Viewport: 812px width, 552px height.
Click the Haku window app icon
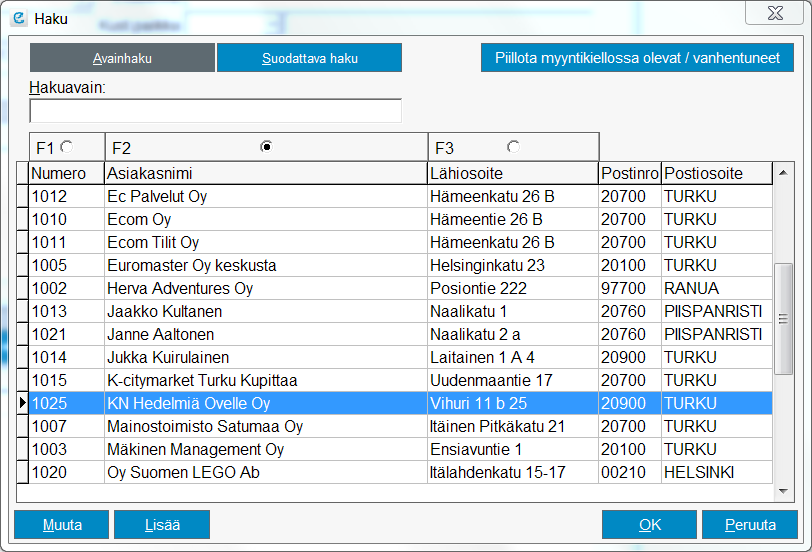(x=19, y=19)
